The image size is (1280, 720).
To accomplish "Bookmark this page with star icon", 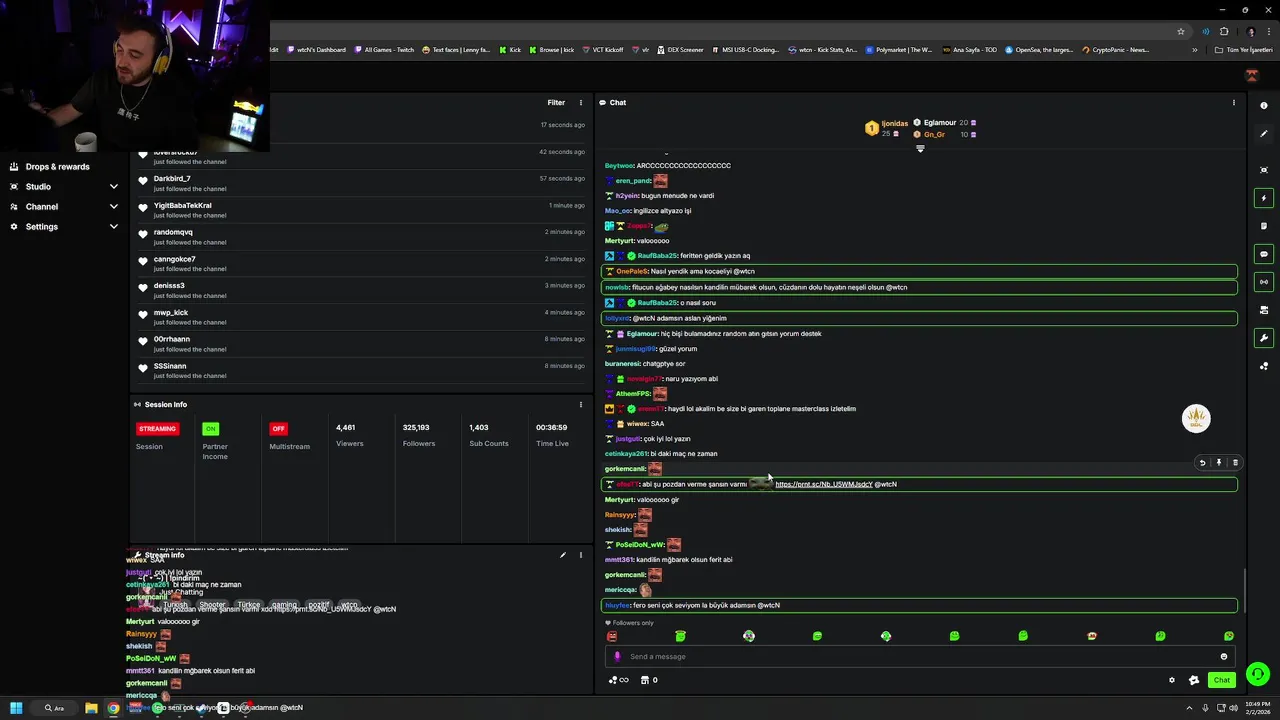I will [x=1181, y=31].
